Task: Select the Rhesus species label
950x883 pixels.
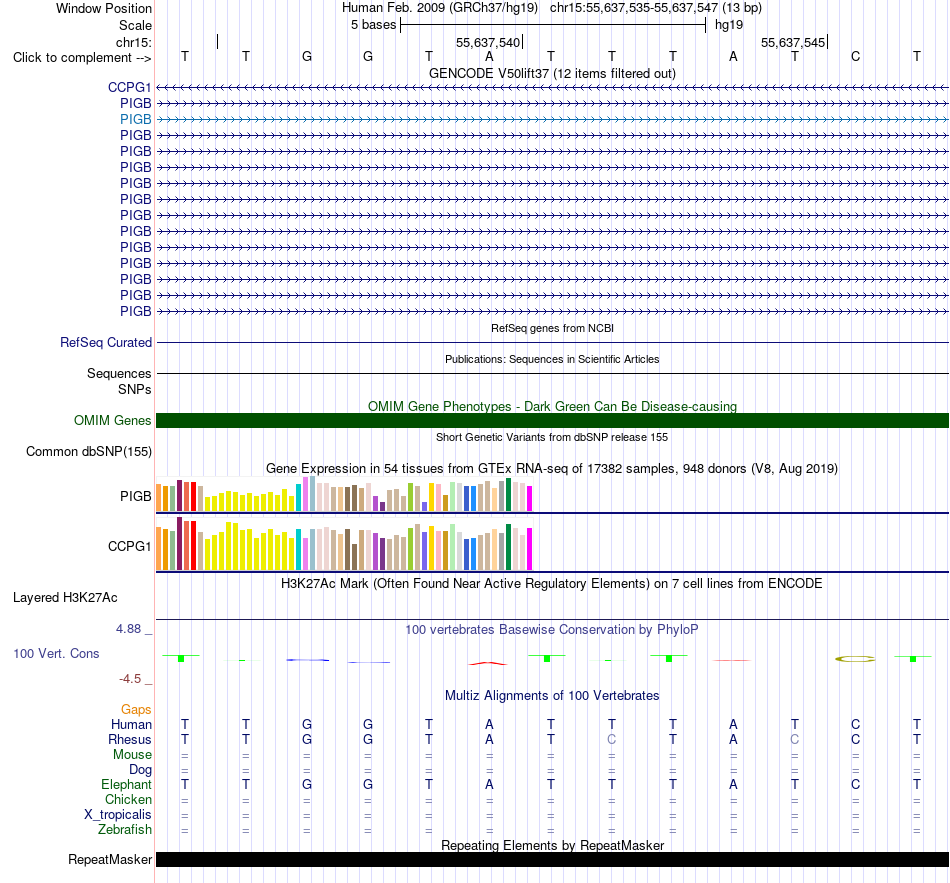Action: (x=130, y=739)
